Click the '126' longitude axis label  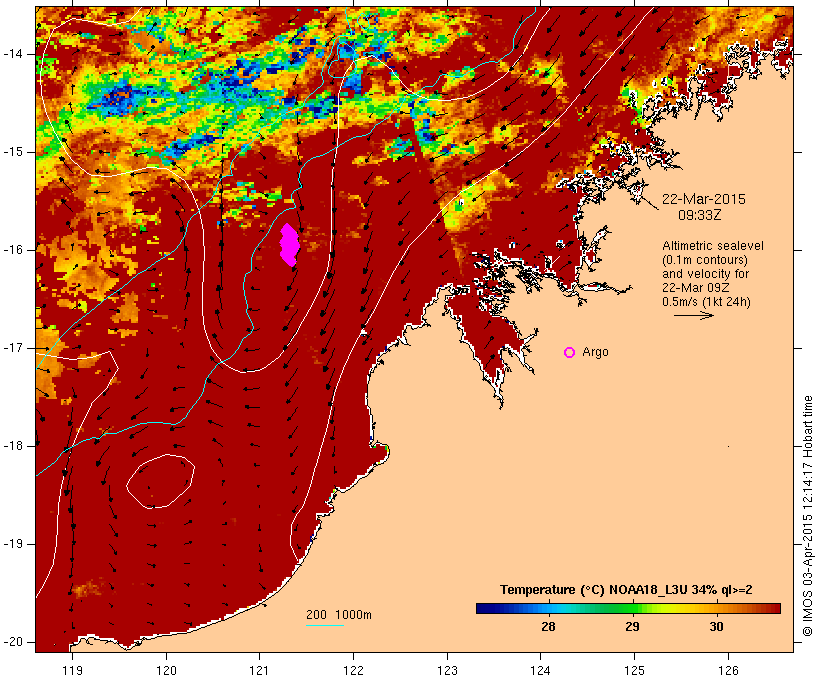(x=728, y=670)
